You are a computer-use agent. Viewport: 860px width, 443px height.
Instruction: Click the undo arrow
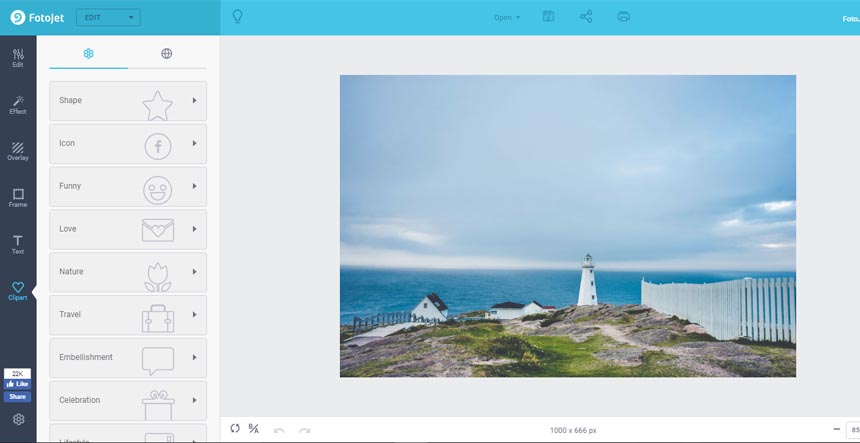(x=279, y=430)
